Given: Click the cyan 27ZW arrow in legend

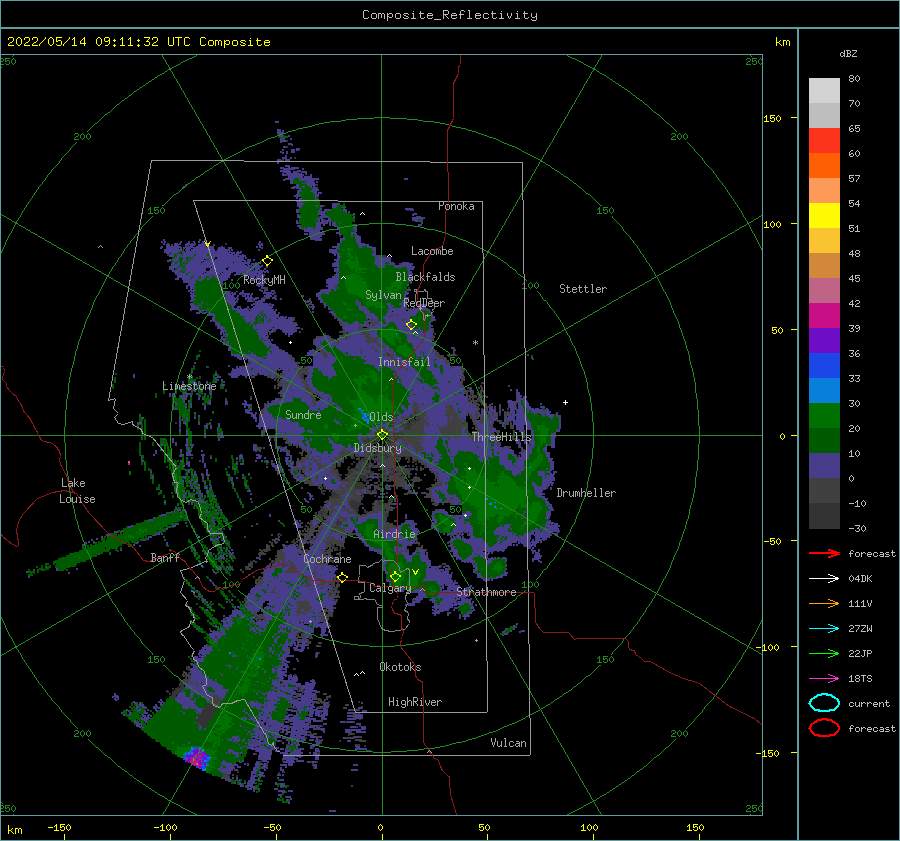Looking at the screenshot, I should pos(824,629).
